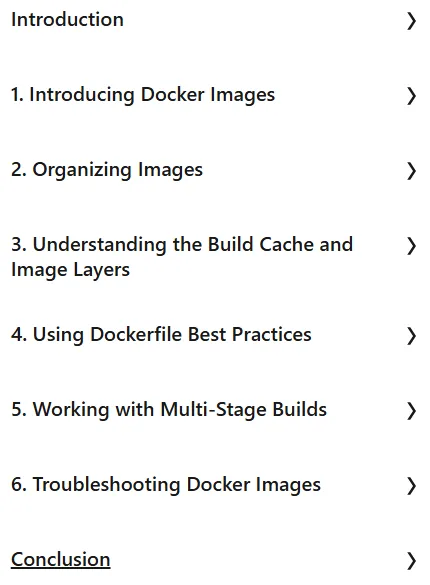Click chevron next to Understanding the Build Cache
Viewport: 430px width, 585px height.
coord(411,246)
